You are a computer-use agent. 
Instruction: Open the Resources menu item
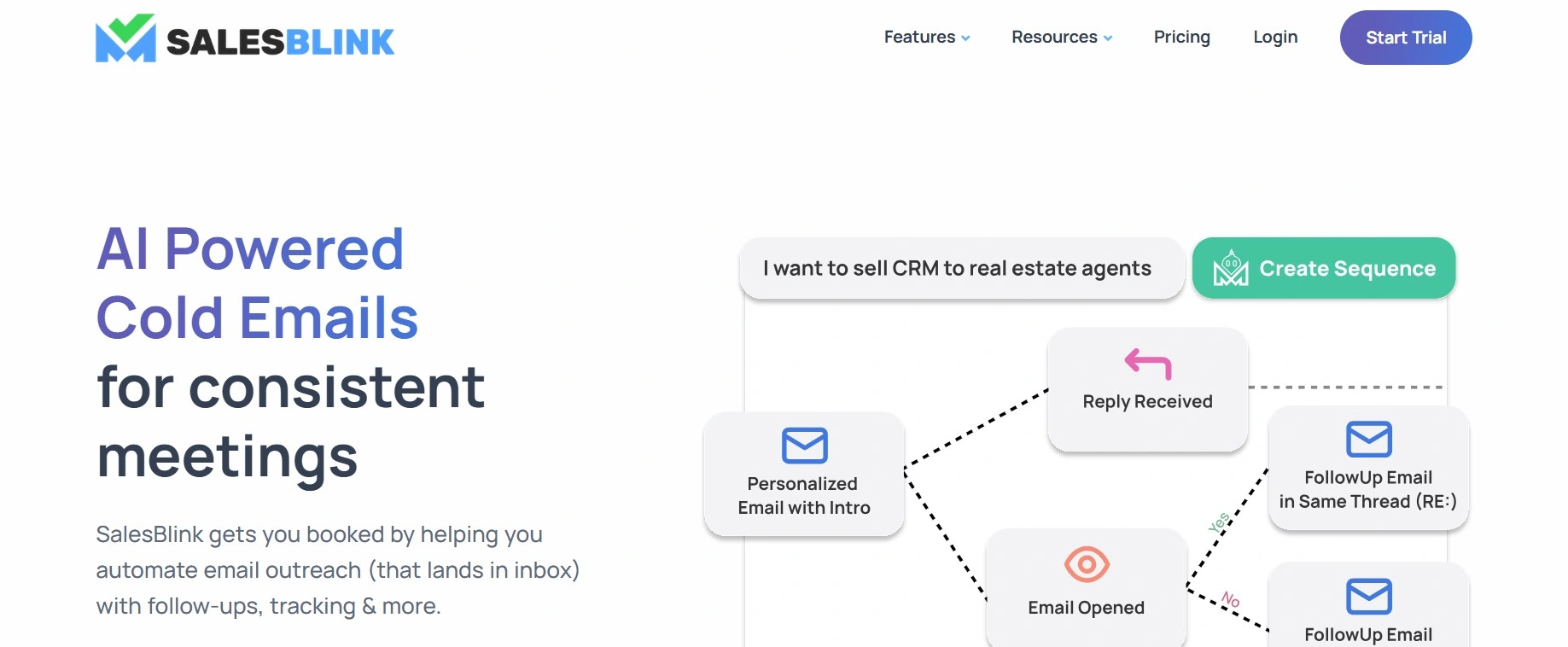click(1054, 37)
